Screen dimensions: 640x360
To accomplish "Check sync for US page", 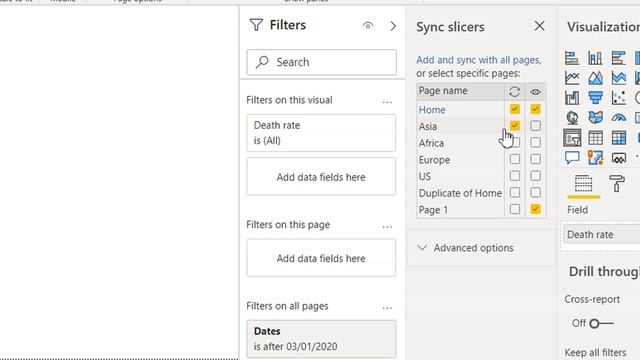I will [514, 176].
